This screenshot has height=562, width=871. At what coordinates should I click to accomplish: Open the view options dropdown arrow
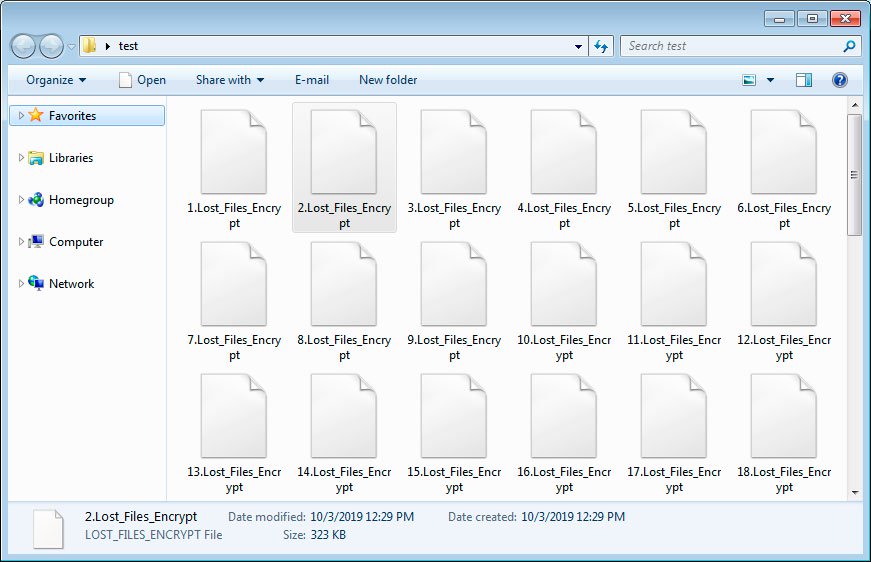[770, 80]
